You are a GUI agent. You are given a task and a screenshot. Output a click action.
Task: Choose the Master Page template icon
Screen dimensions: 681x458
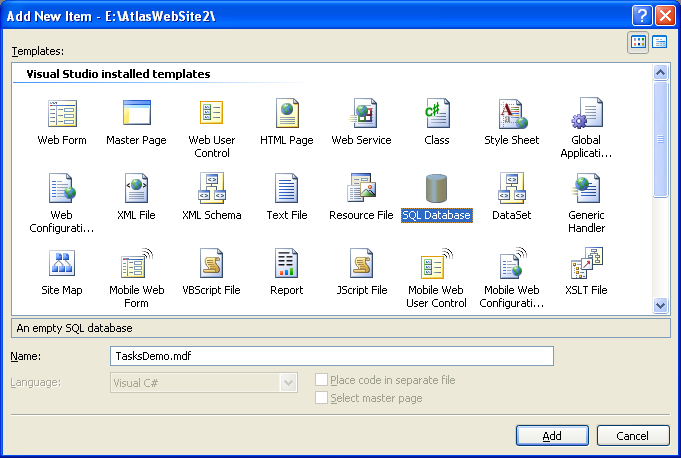tap(137, 112)
